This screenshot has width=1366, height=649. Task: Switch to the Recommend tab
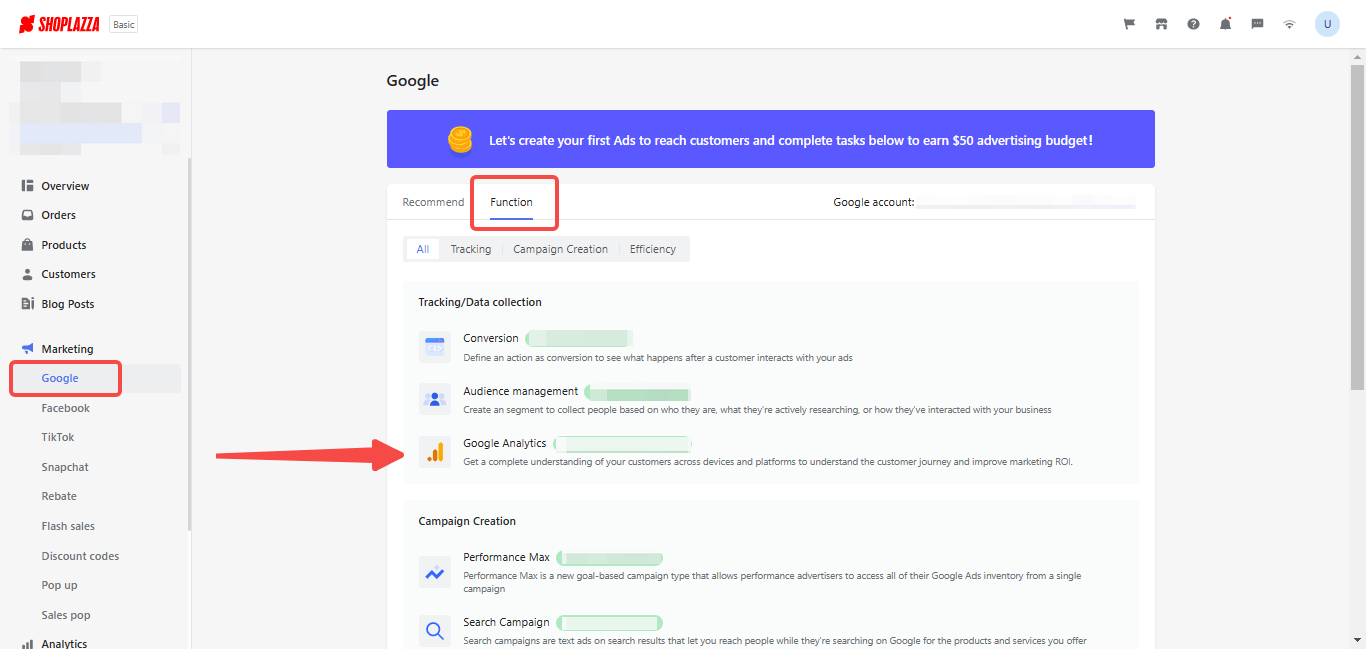[433, 202]
